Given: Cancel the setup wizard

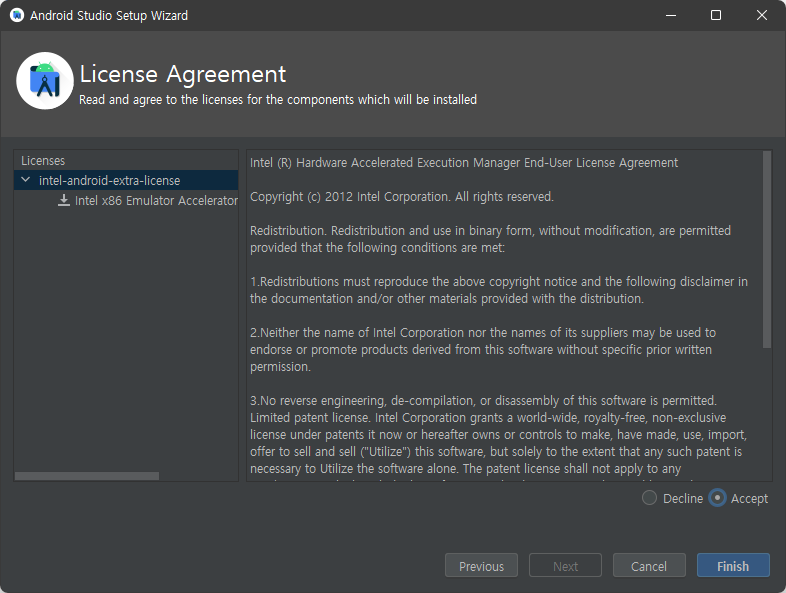Looking at the screenshot, I should point(649,565).
